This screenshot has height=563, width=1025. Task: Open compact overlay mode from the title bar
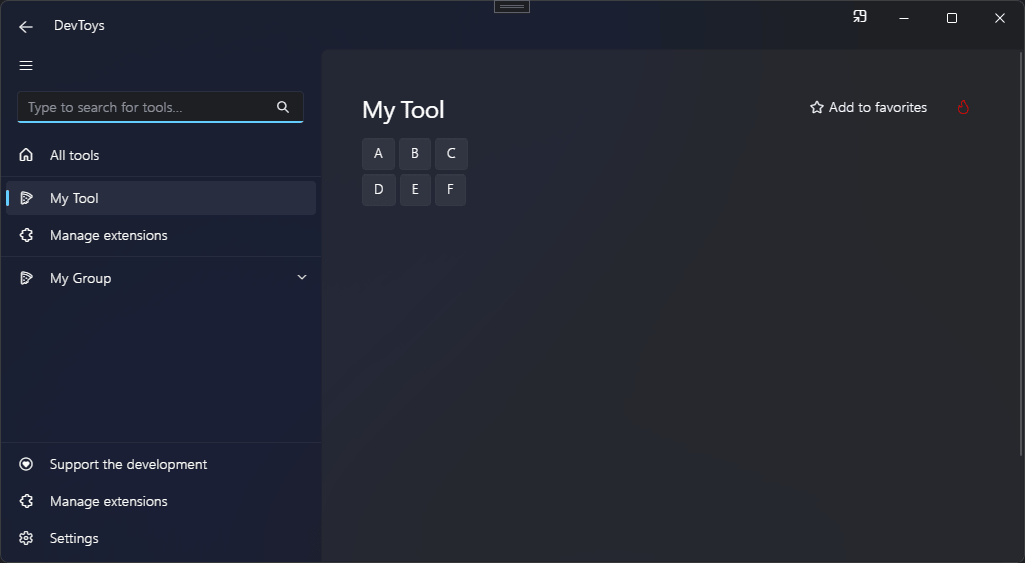tap(859, 17)
